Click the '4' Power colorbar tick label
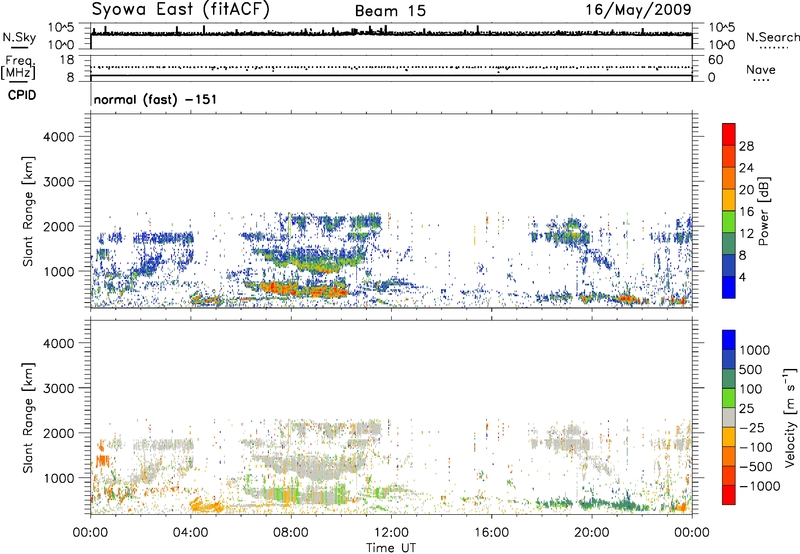Screen dimensions: 800x554 (x=743, y=278)
